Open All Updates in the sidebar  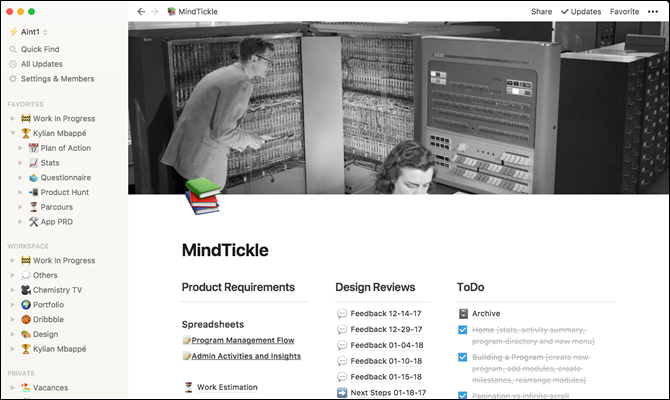[41, 64]
